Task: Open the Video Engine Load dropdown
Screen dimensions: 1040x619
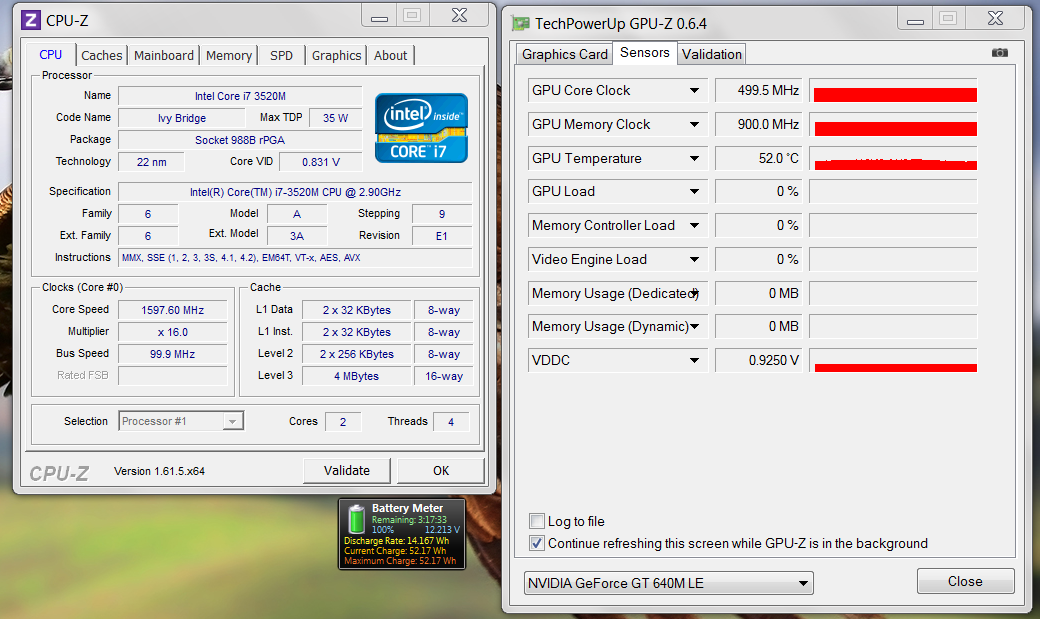Action: click(694, 259)
